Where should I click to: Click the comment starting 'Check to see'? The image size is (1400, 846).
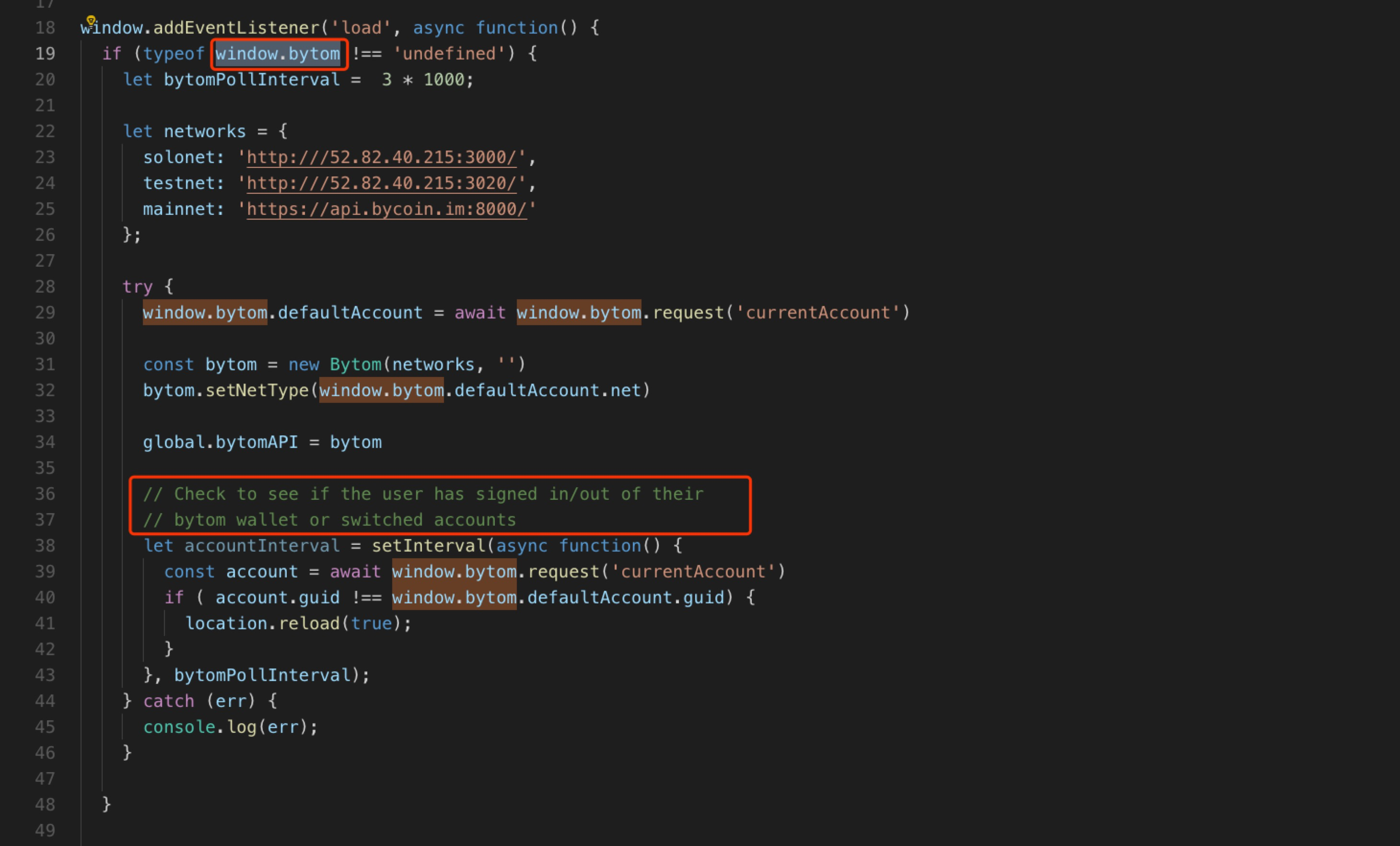tap(423, 493)
